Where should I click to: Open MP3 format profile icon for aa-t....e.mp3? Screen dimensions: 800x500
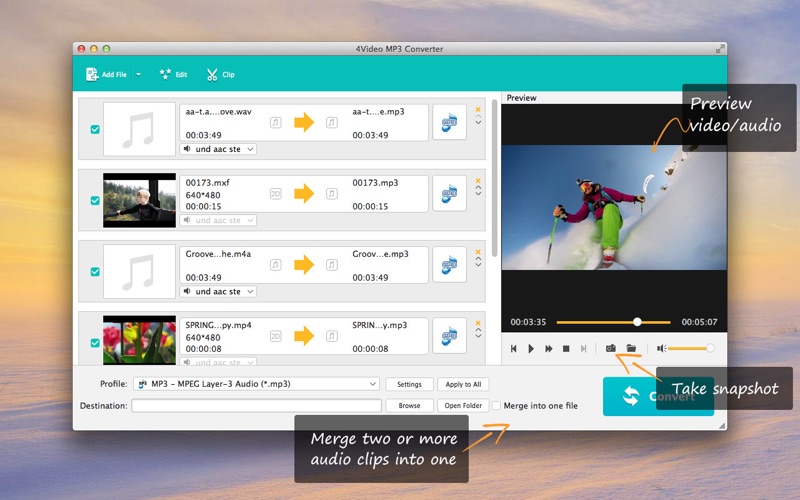(449, 122)
